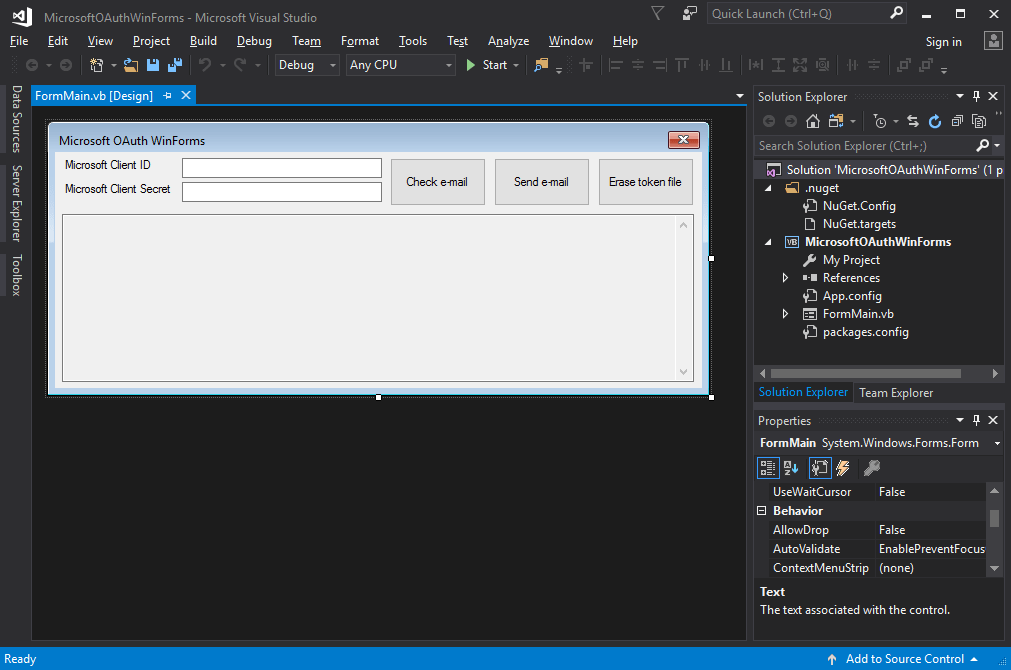Pin the Properties panel
The image size is (1011, 670).
[x=976, y=420]
